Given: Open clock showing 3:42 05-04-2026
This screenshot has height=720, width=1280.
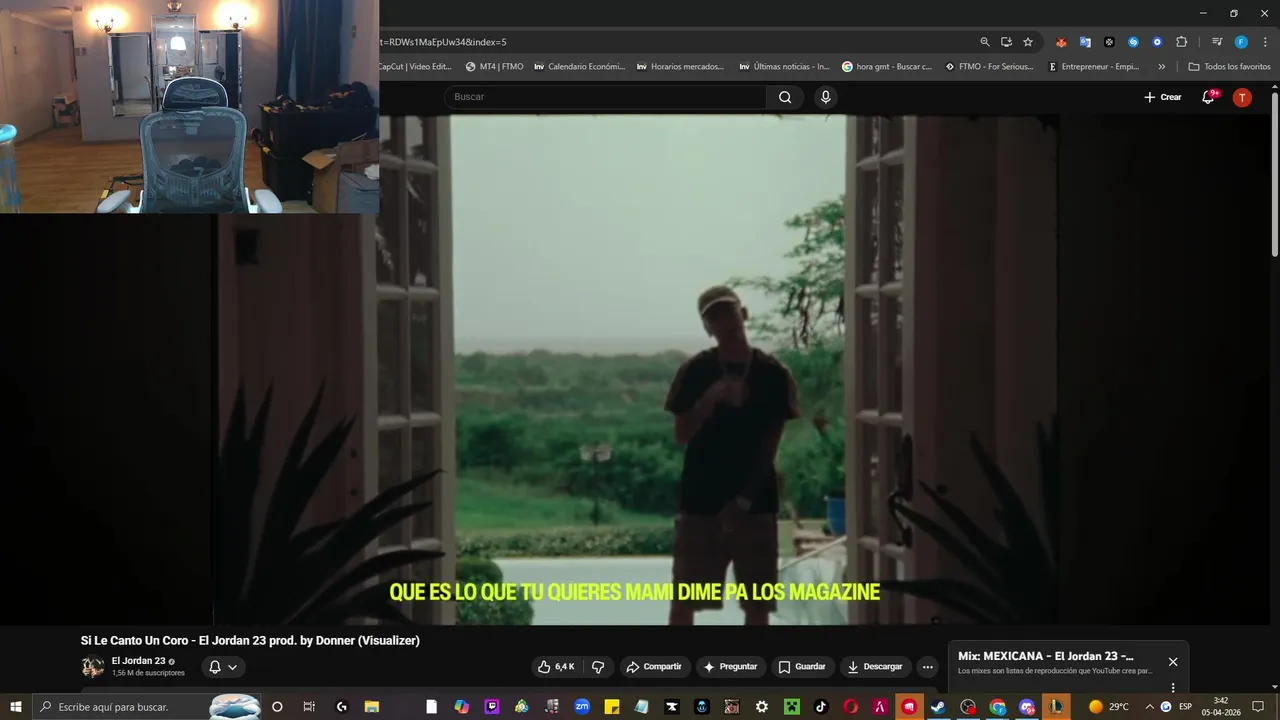Looking at the screenshot, I should coord(1221,707).
